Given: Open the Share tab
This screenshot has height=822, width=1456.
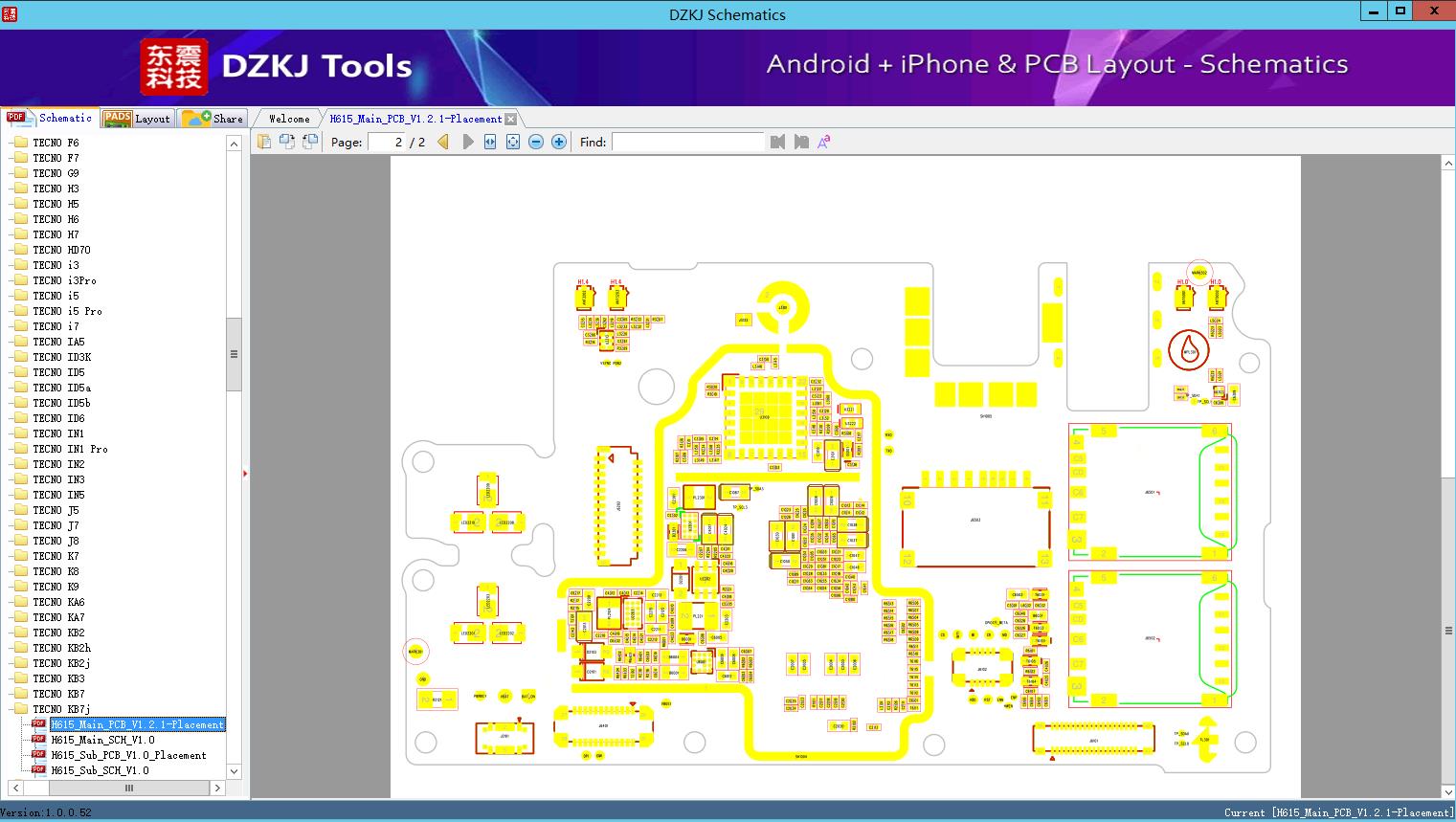Looking at the screenshot, I should 213,119.
